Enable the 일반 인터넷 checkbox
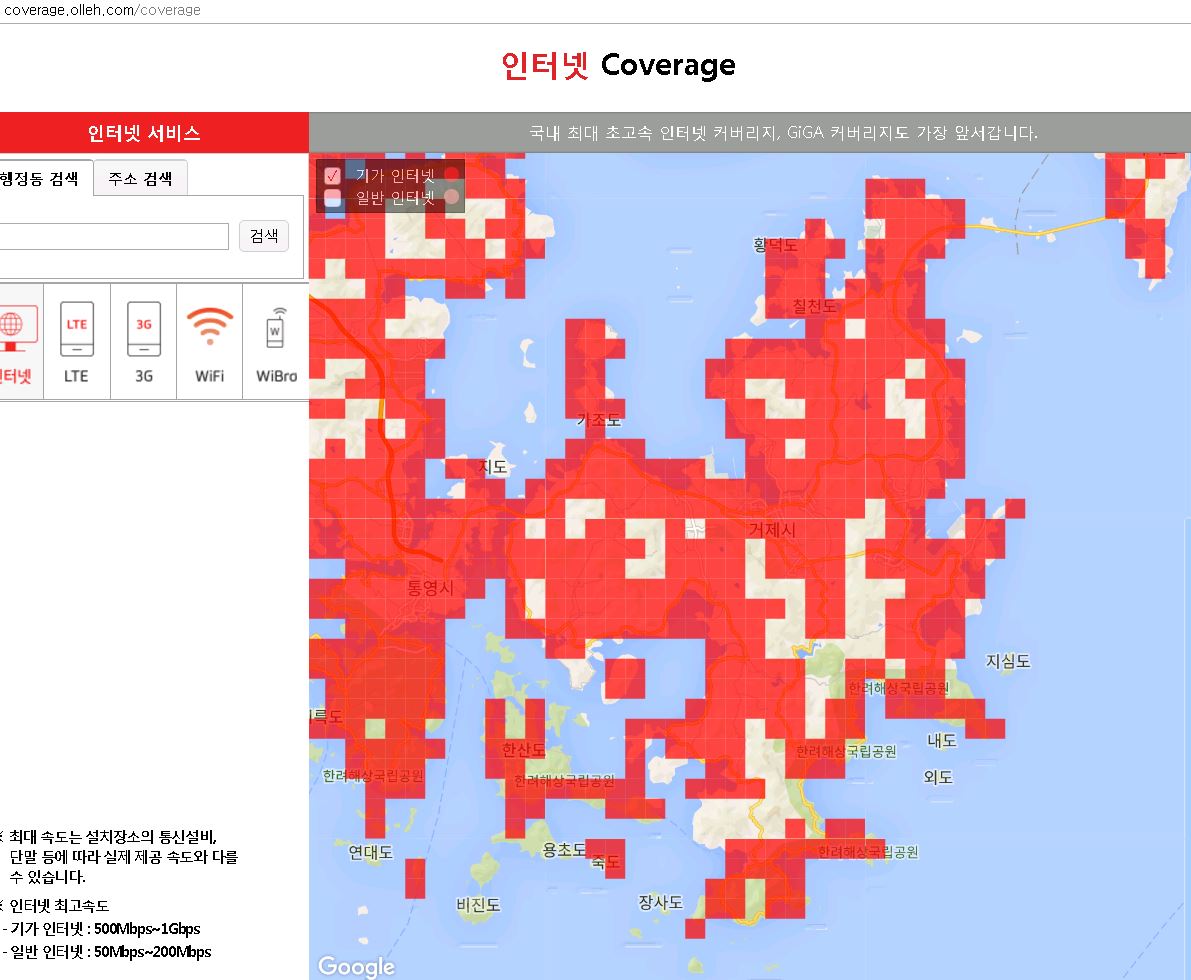This screenshot has height=980, width=1191. [x=333, y=198]
